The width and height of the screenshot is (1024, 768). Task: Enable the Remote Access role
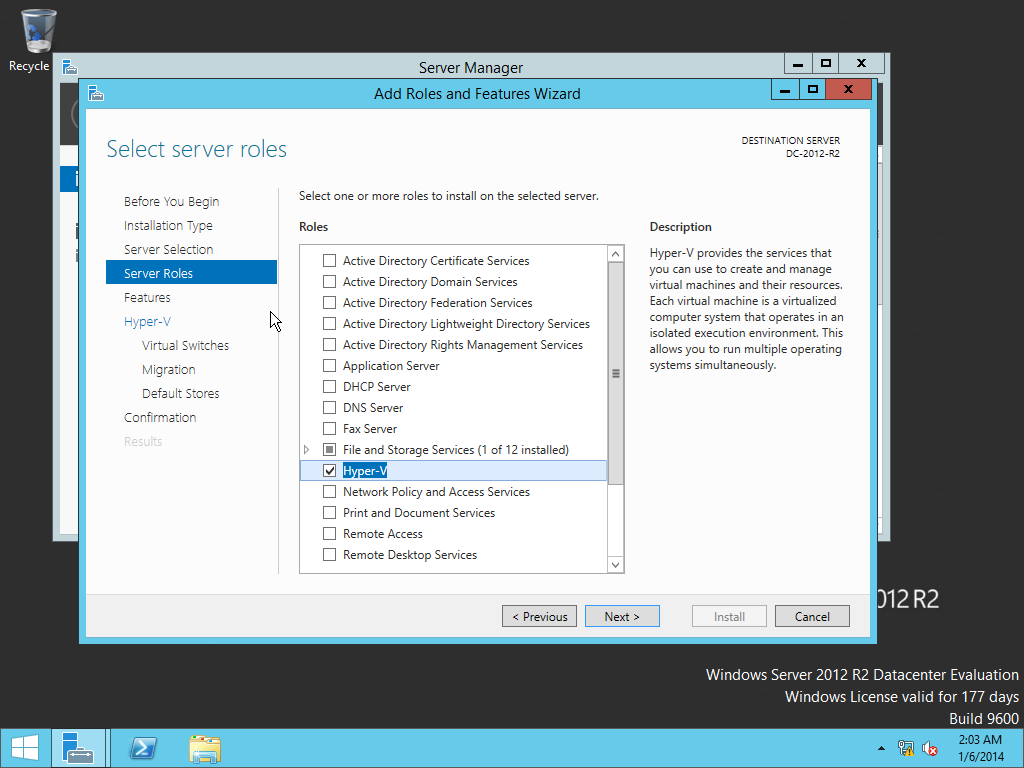(330, 534)
